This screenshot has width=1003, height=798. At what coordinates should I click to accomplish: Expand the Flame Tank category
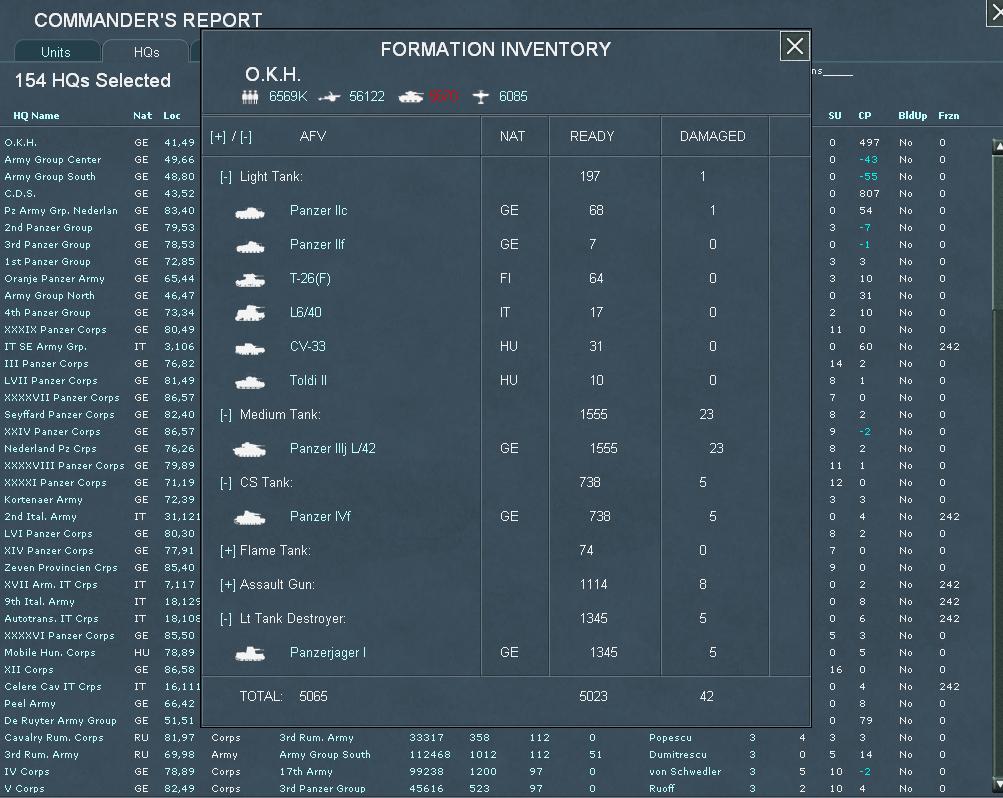[228, 551]
